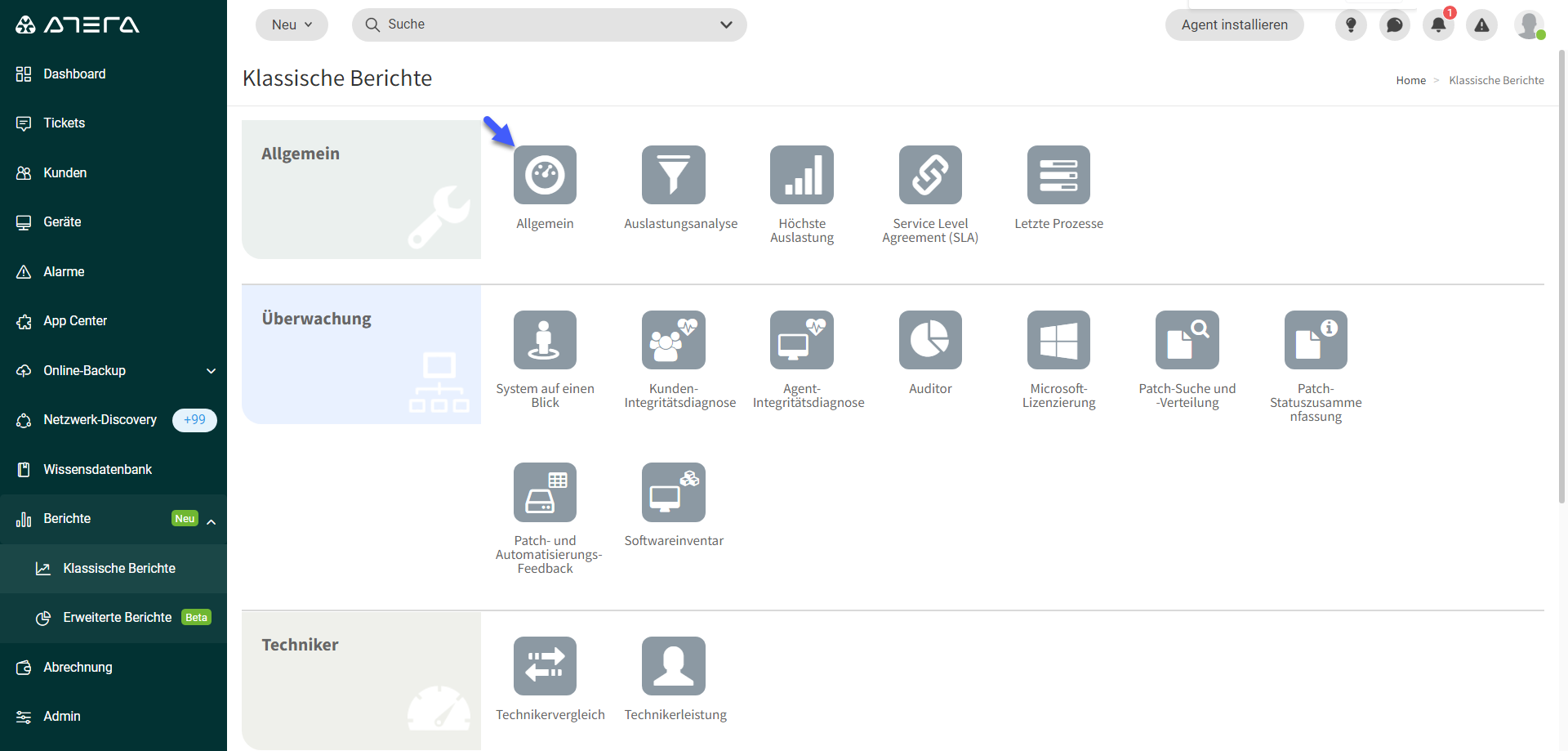The image size is (1568, 751).
Task: Click the lightbulb tips icon
Action: click(1351, 25)
